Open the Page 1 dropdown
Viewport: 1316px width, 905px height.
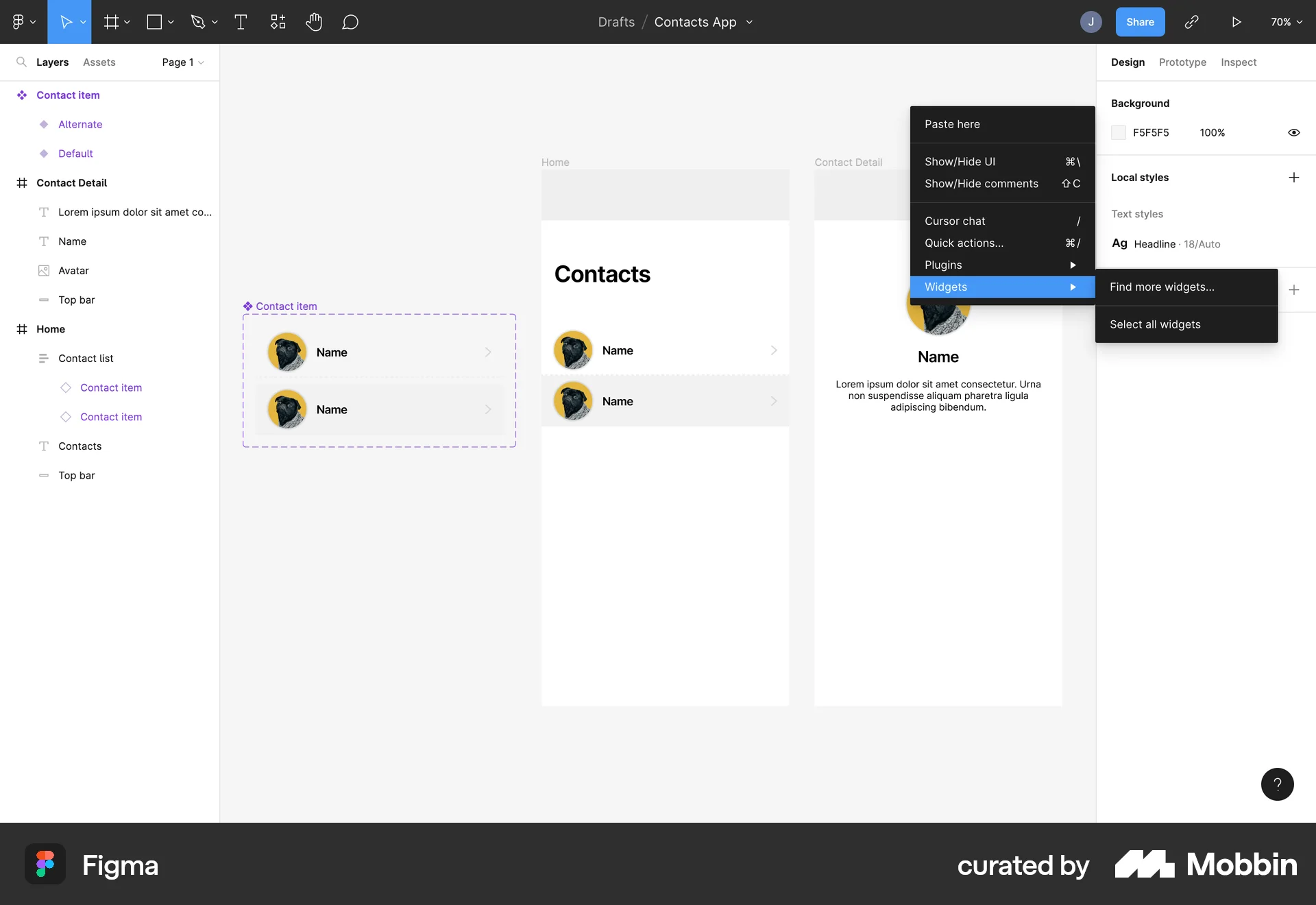click(x=182, y=62)
